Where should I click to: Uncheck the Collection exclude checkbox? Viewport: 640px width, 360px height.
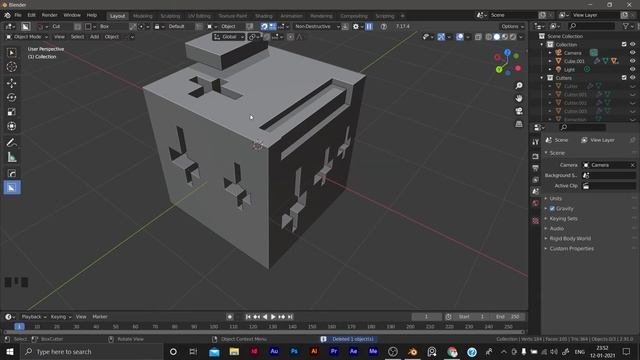coord(624,44)
